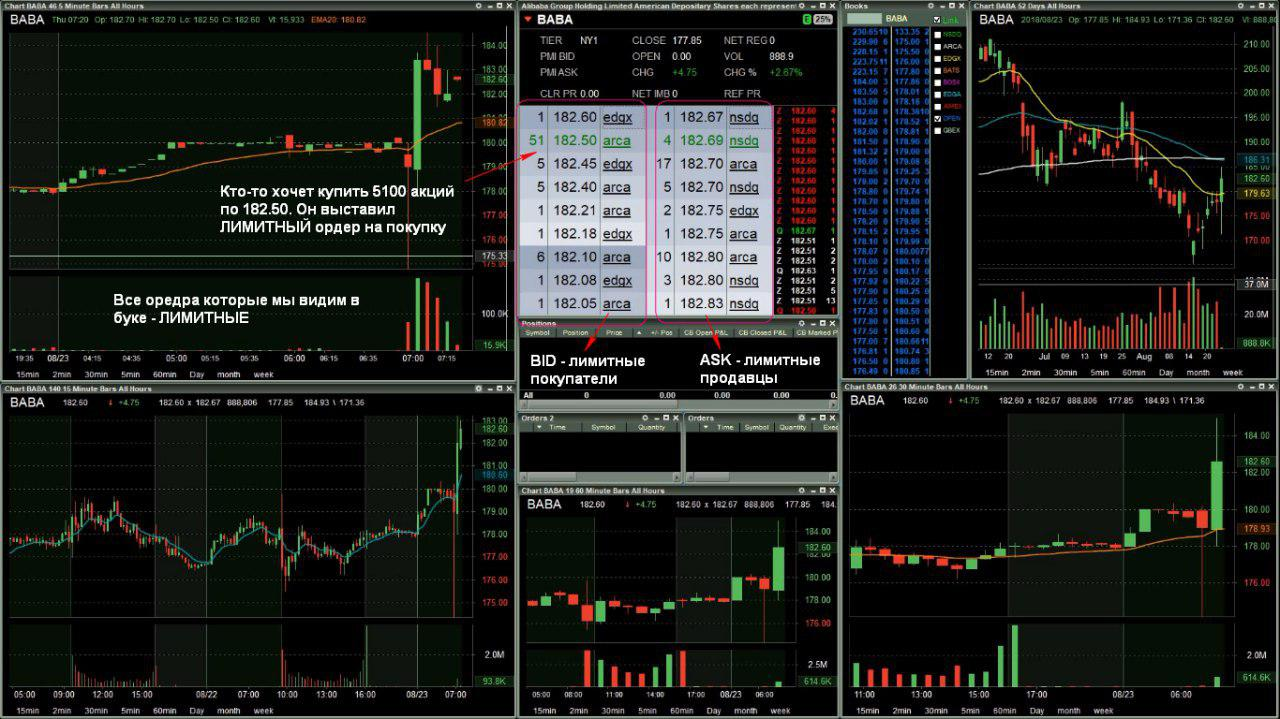Enable the ARCA checkbox in Books
The image size is (1280, 719).
click(x=936, y=46)
